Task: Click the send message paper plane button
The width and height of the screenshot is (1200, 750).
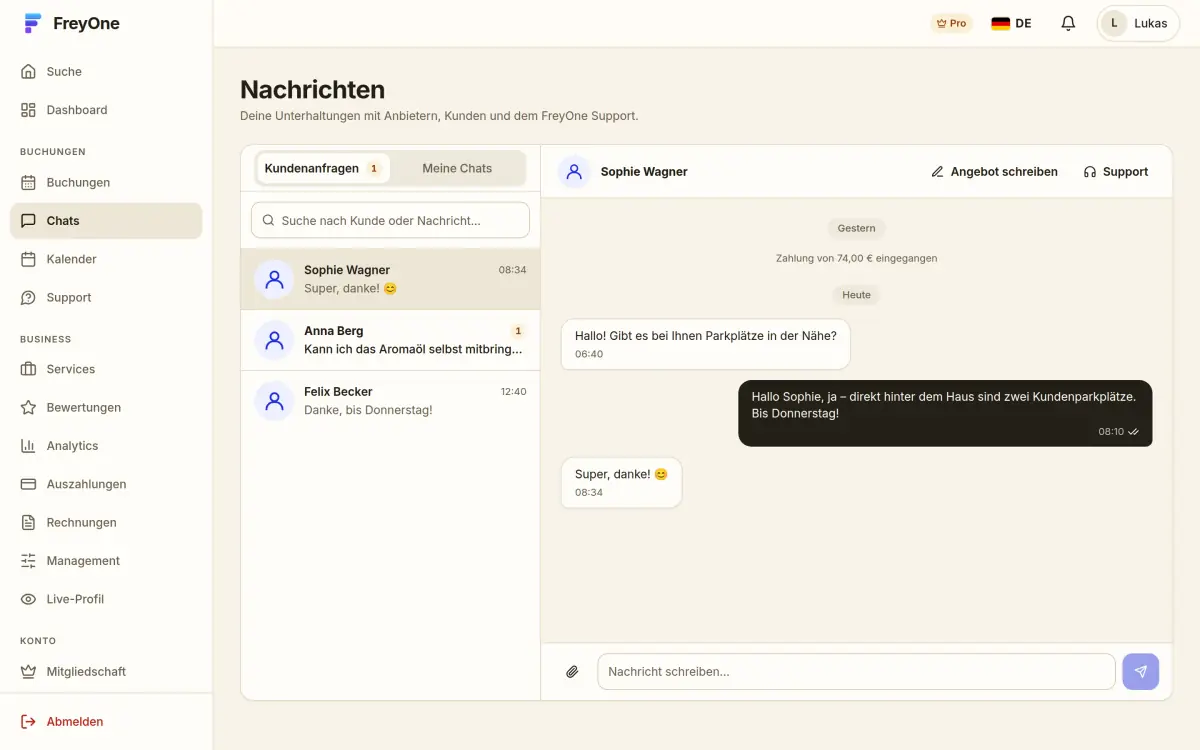Action: click(1141, 672)
